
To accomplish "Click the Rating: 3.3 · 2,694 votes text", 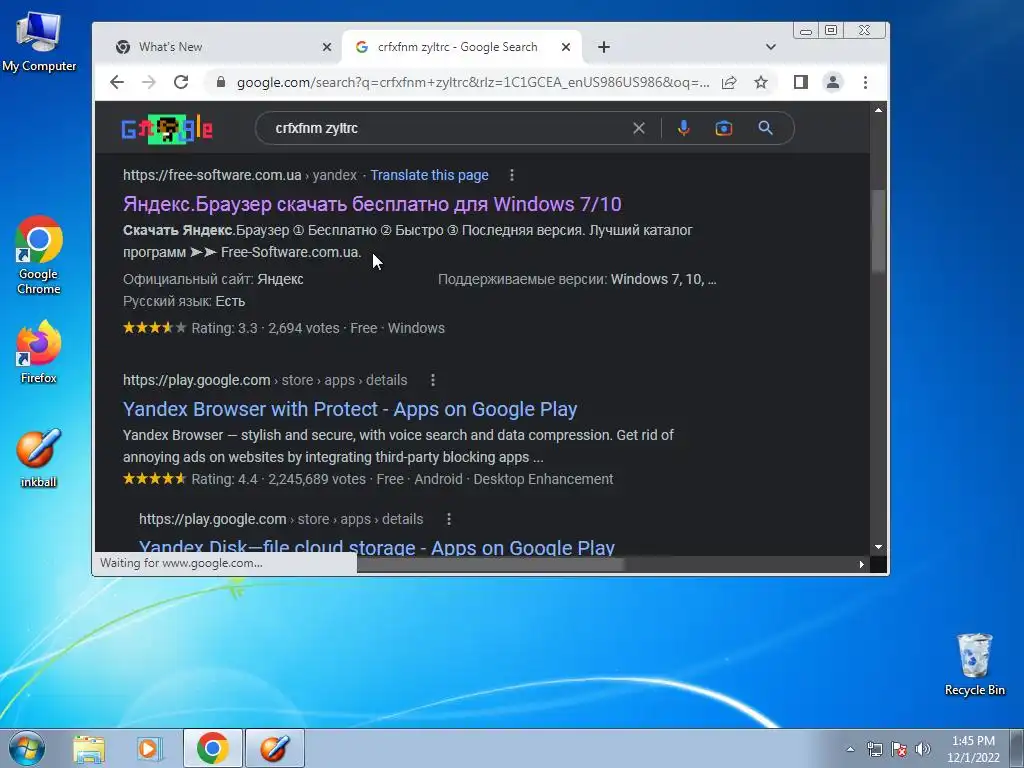I will click(265, 328).
